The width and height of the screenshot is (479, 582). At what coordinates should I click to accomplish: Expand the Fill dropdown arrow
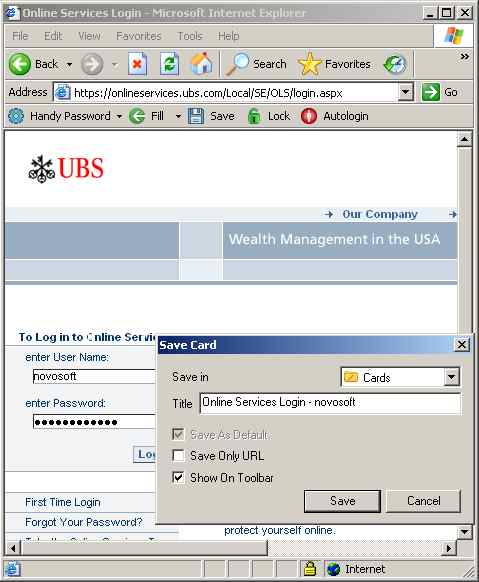coord(178,117)
